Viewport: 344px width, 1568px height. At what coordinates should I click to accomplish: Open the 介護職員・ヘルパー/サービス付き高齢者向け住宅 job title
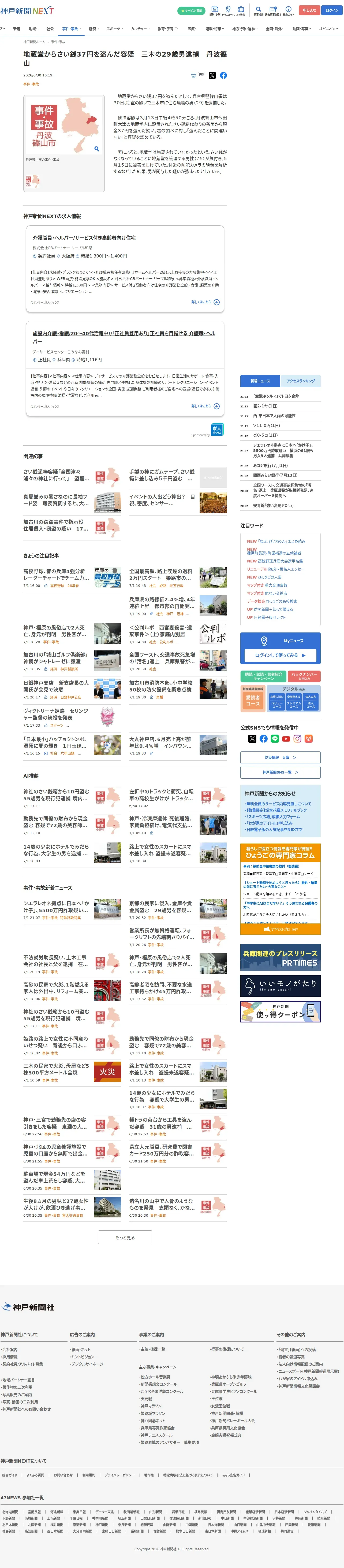[x=84, y=238]
